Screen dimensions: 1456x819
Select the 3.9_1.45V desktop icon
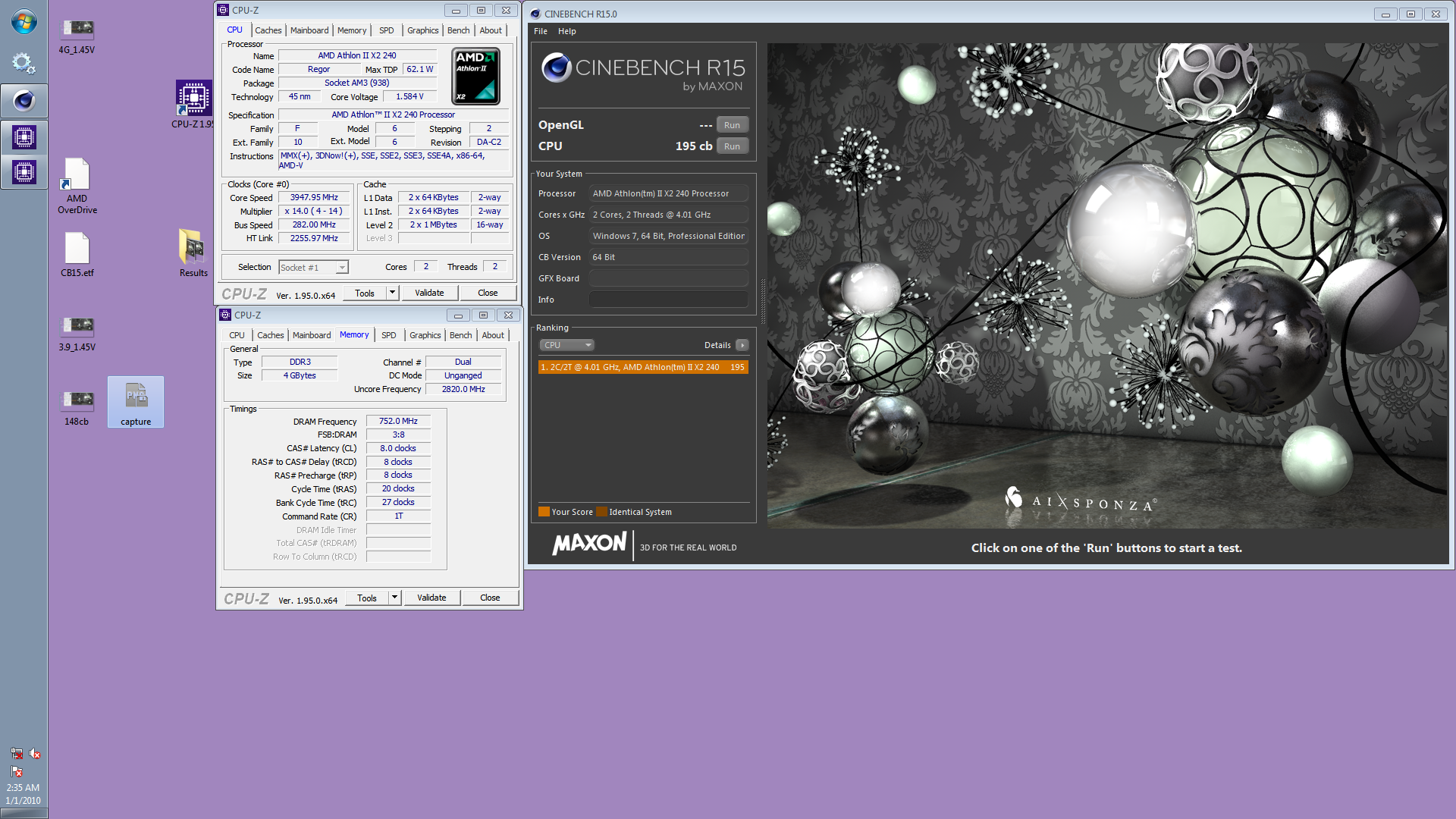(77, 334)
